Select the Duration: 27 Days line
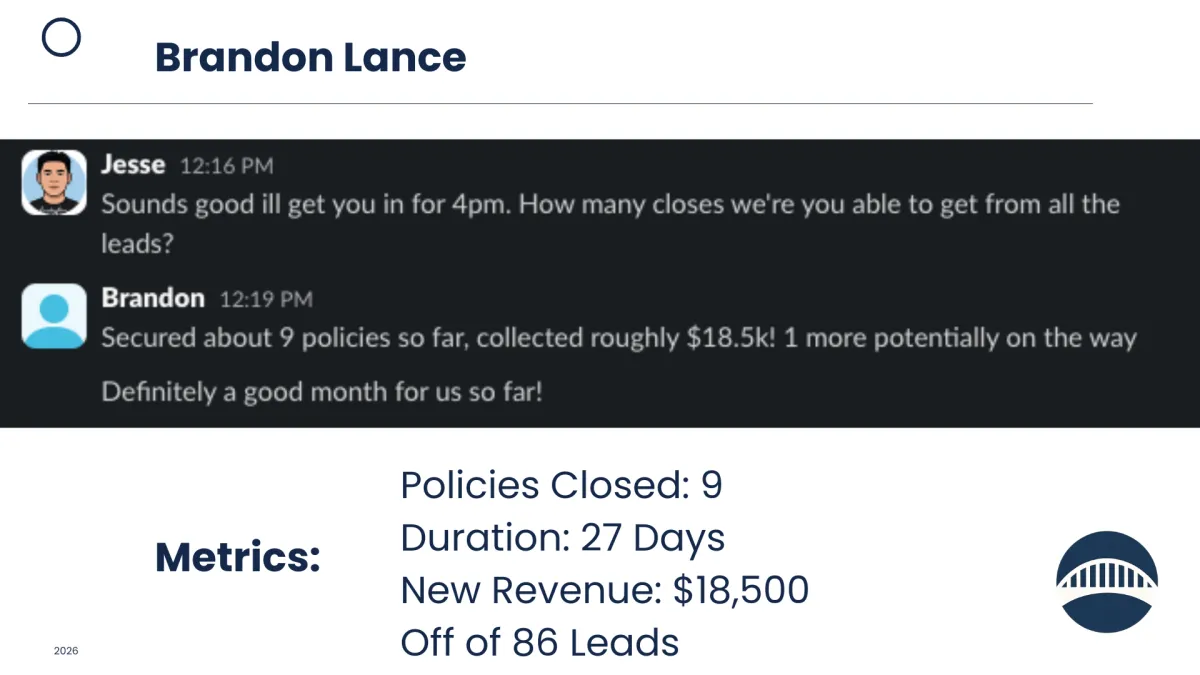Image resolution: width=1200 pixels, height=675 pixels. (562, 538)
